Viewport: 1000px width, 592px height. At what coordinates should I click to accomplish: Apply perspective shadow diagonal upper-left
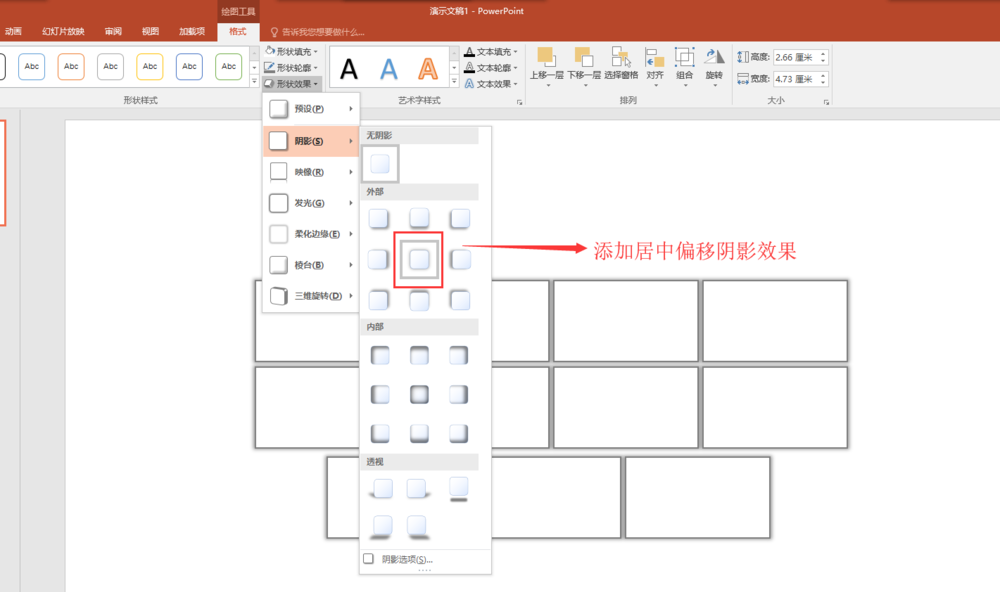click(x=381, y=489)
